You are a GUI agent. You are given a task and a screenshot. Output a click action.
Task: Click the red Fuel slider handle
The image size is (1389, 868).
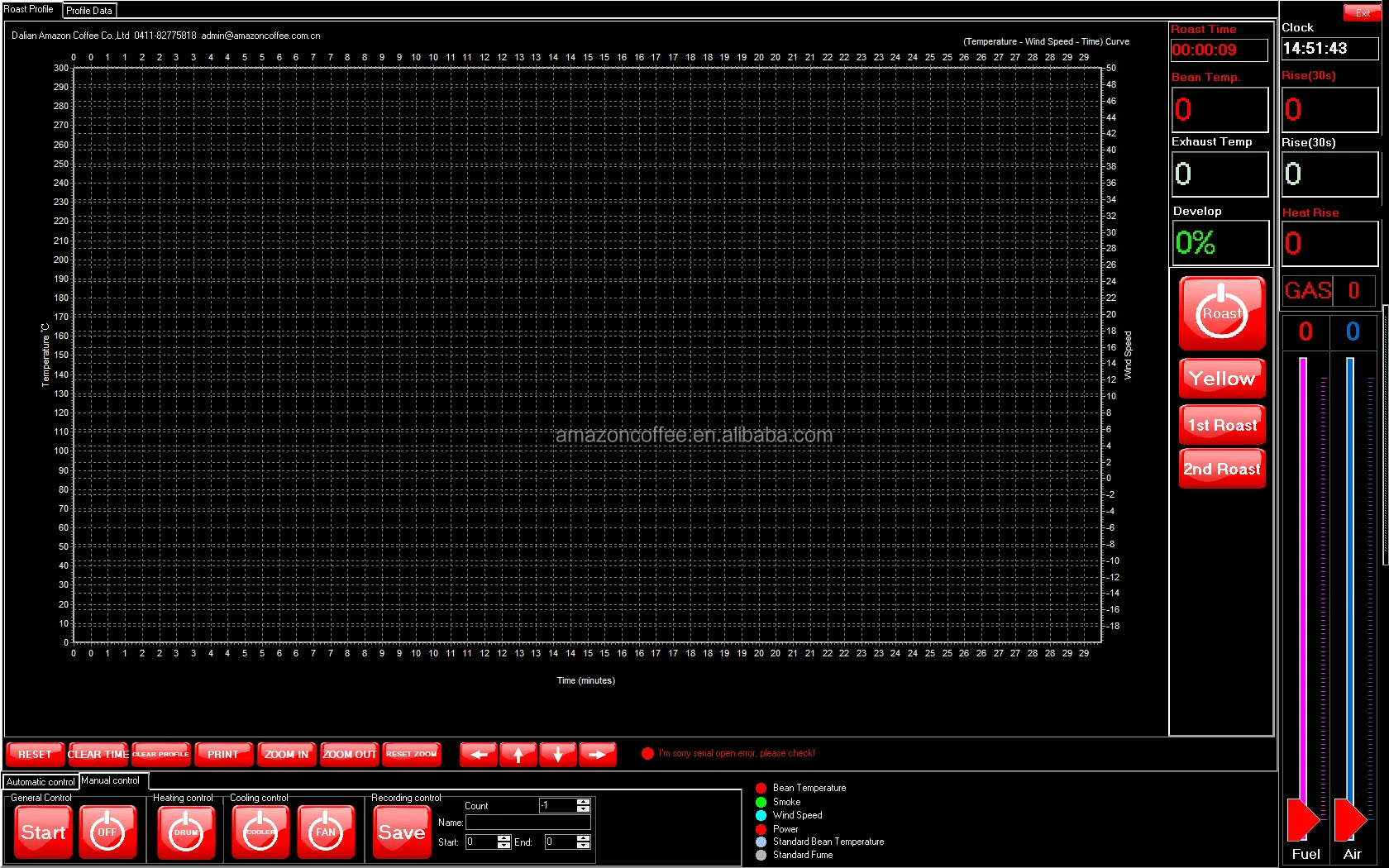[1302, 818]
